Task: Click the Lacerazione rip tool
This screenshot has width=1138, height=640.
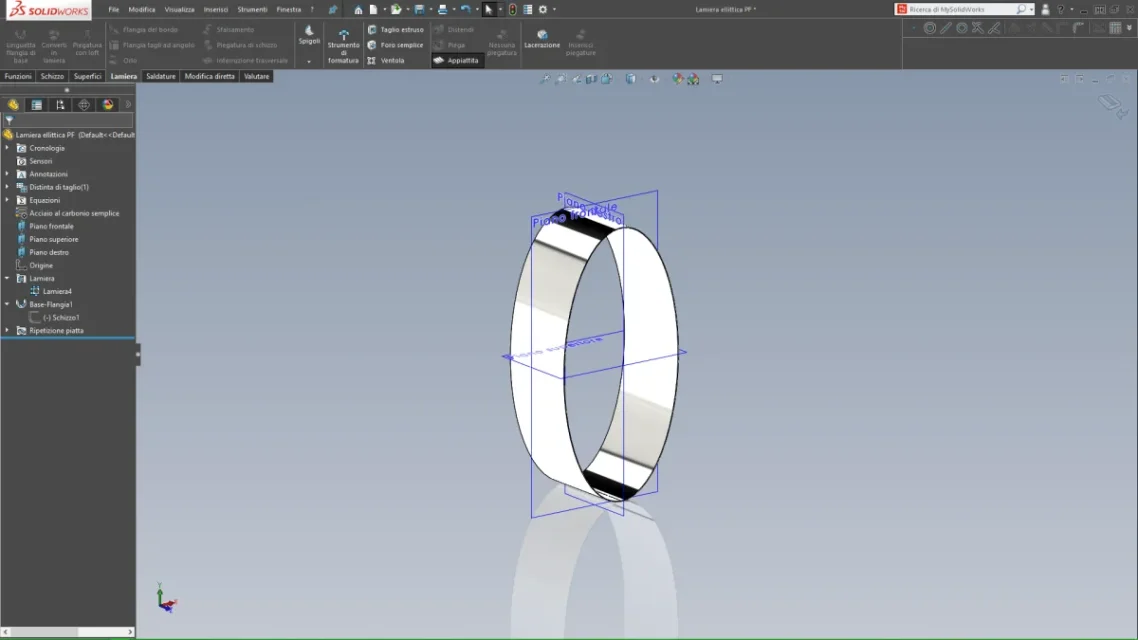Action: pos(542,38)
